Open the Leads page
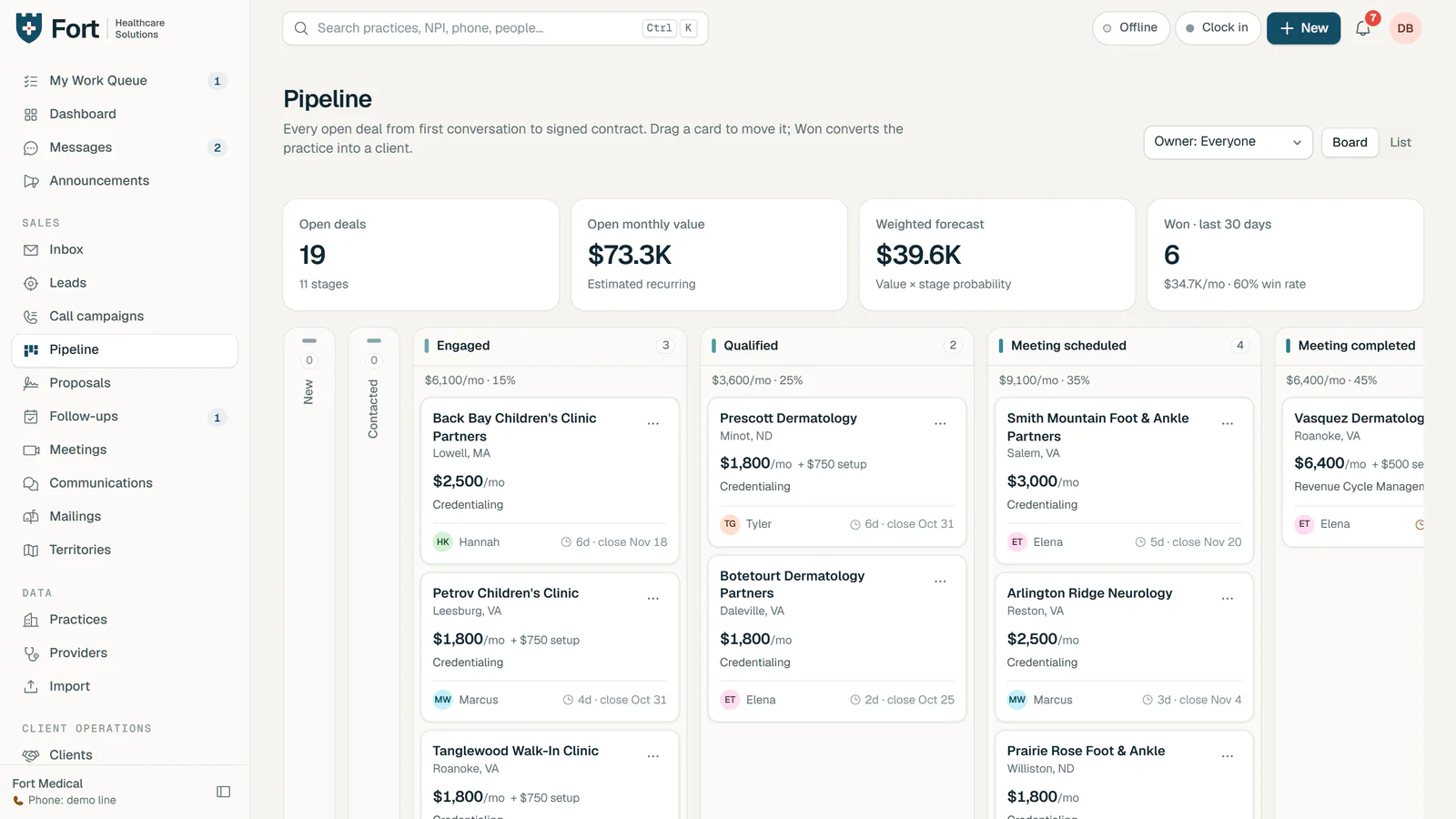The image size is (1456, 819). click(x=125, y=283)
